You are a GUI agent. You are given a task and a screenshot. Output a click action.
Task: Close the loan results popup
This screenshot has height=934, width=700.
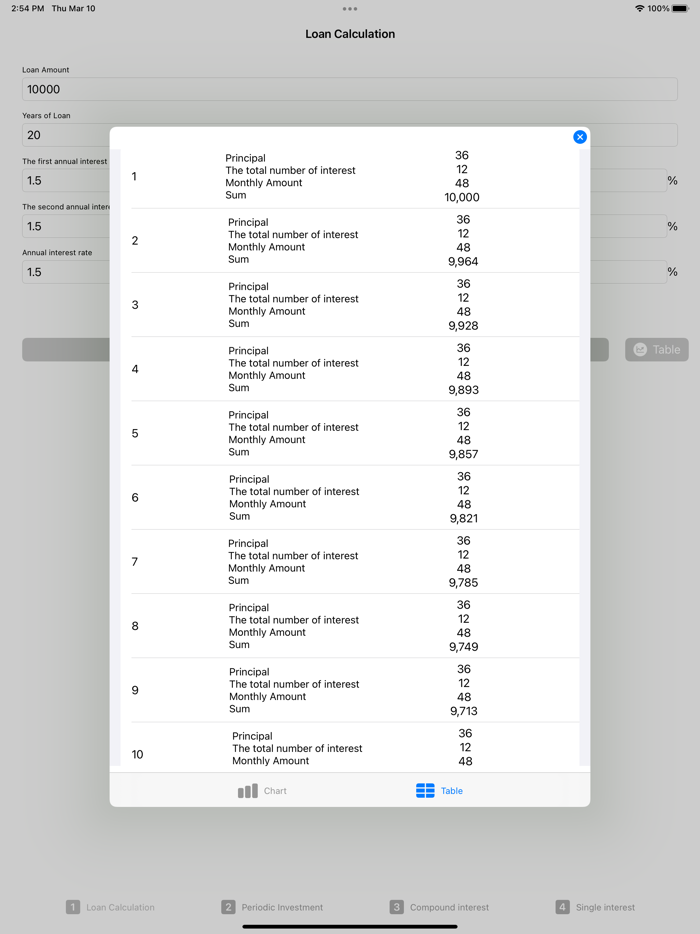(x=580, y=137)
